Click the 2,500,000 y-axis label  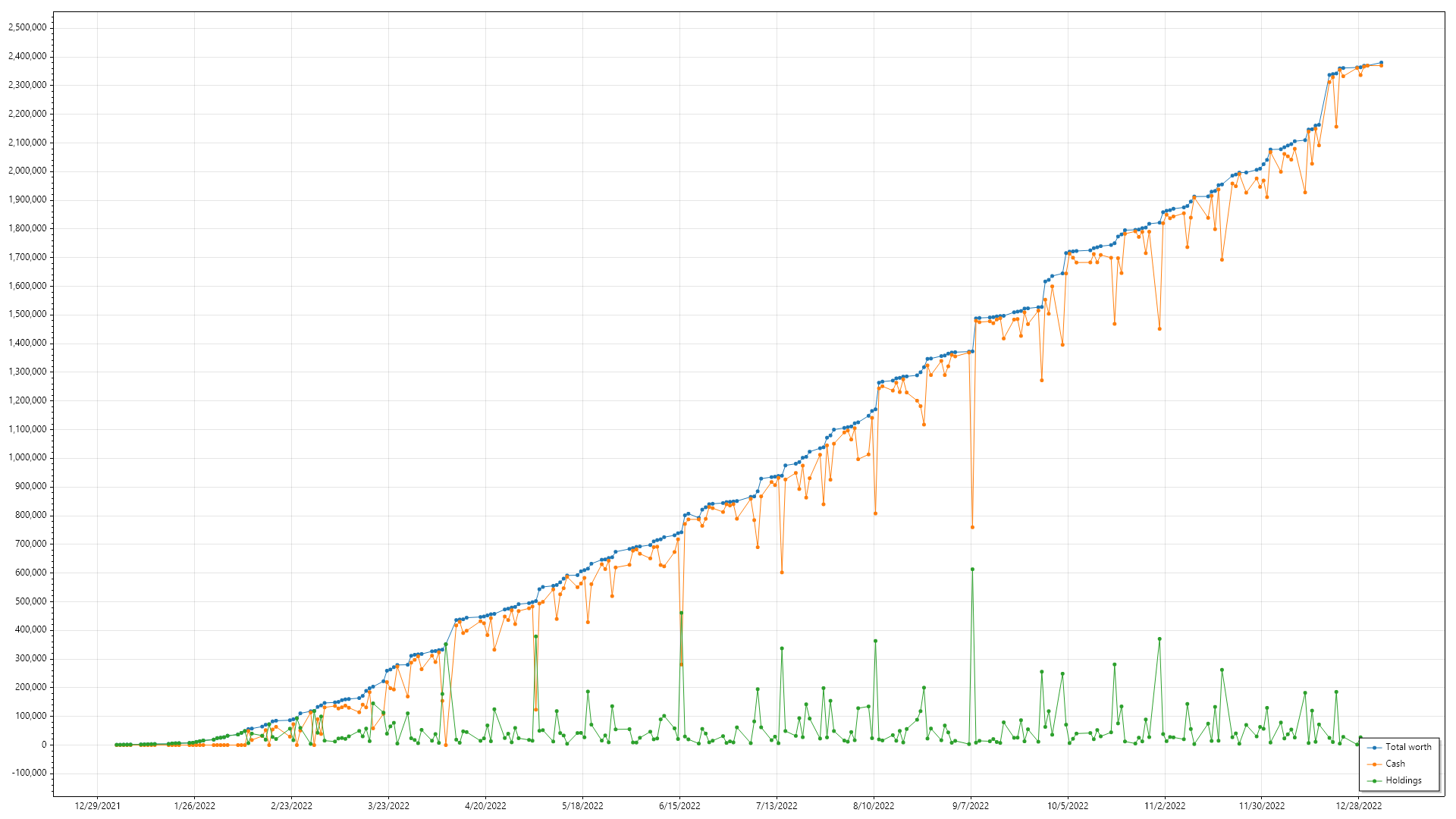(27, 27)
